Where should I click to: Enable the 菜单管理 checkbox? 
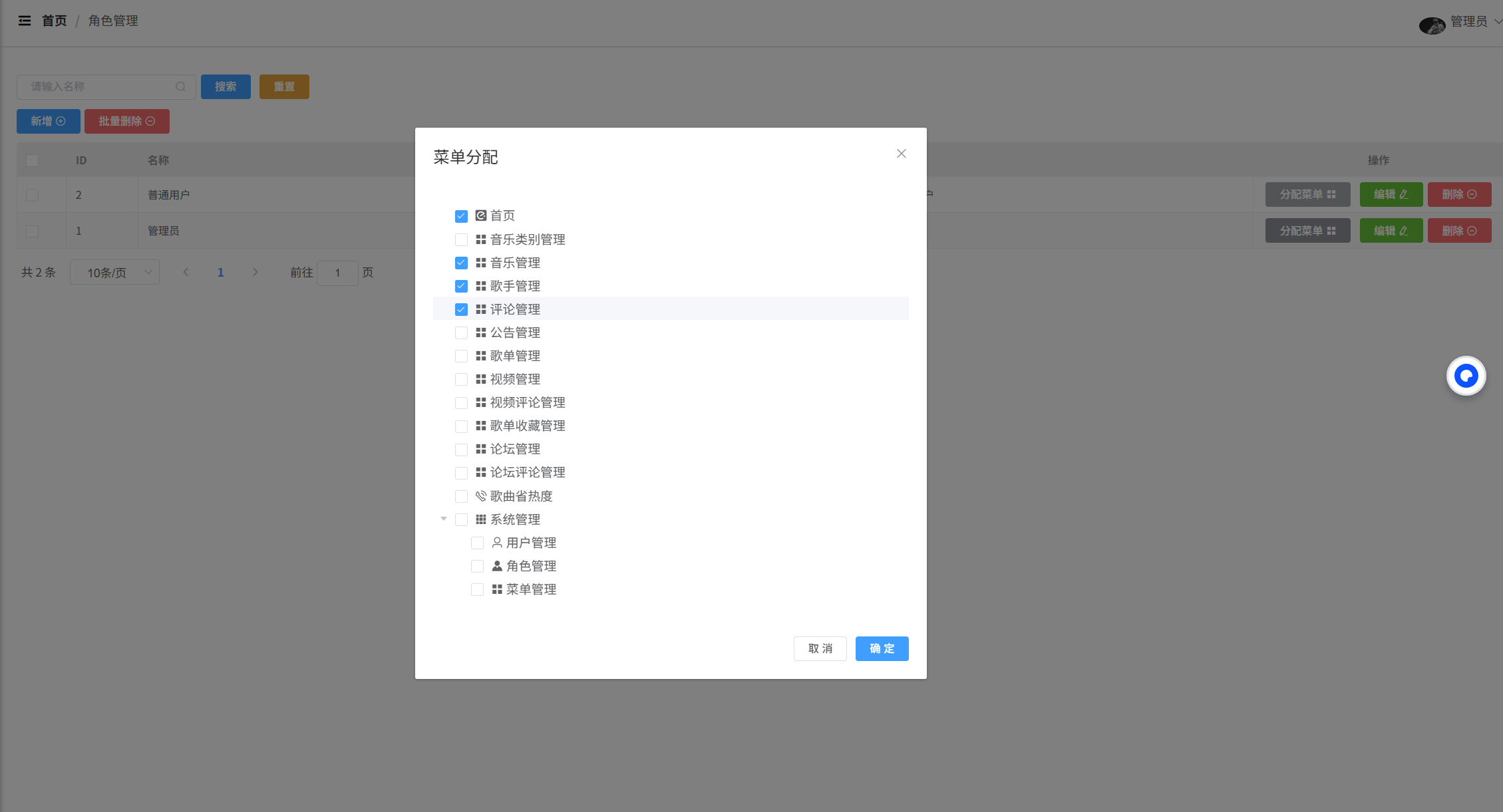pos(477,589)
